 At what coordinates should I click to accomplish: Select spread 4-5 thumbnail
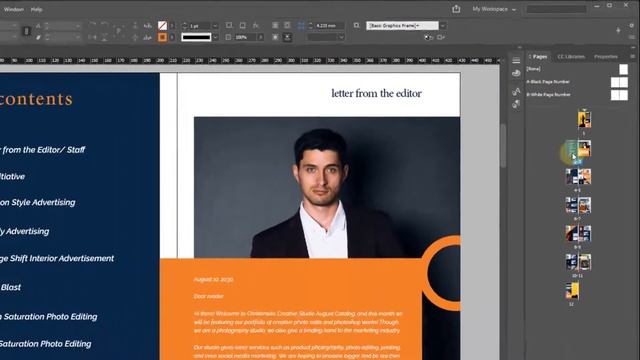pyautogui.click(x=578, y=177)
